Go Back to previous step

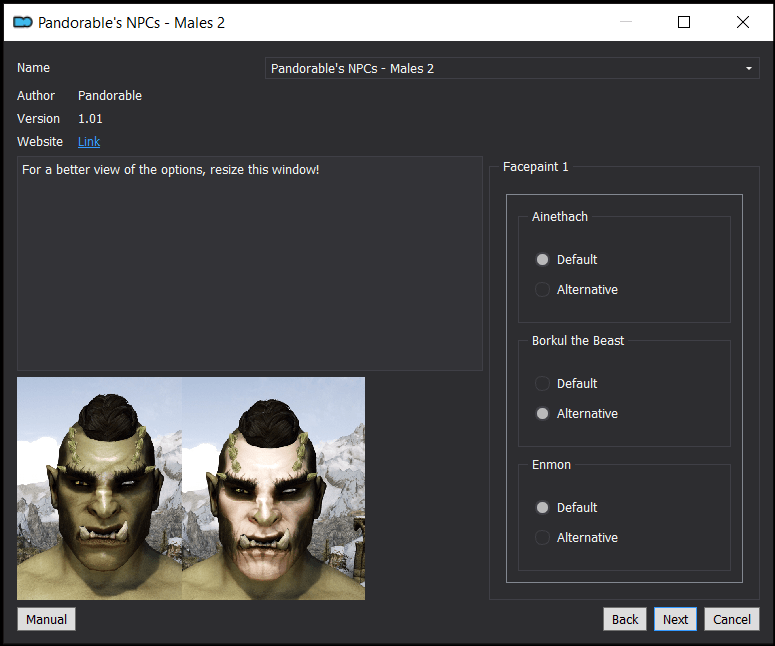[625, 619]
